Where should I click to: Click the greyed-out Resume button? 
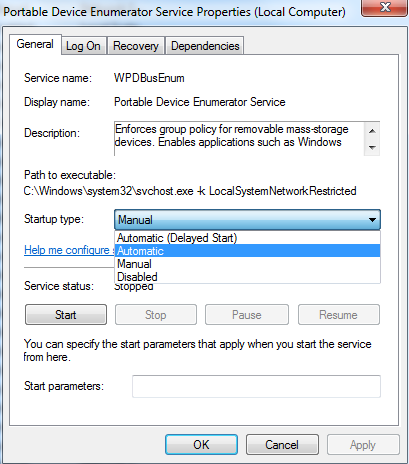point(339,314)
